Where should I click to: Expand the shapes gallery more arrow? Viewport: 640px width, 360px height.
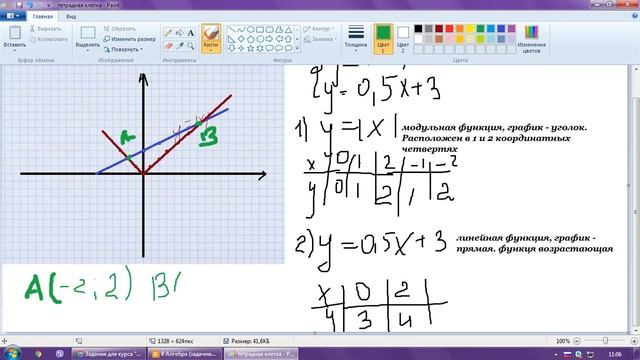pos(297,48)
